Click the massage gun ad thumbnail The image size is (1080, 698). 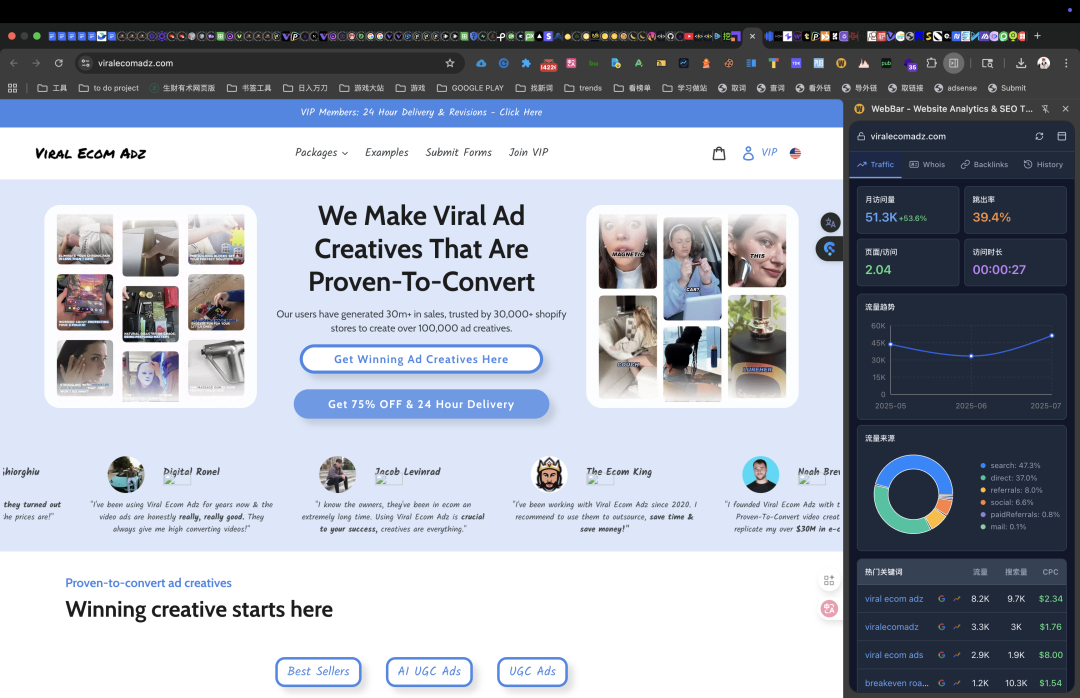click(216, 369)
